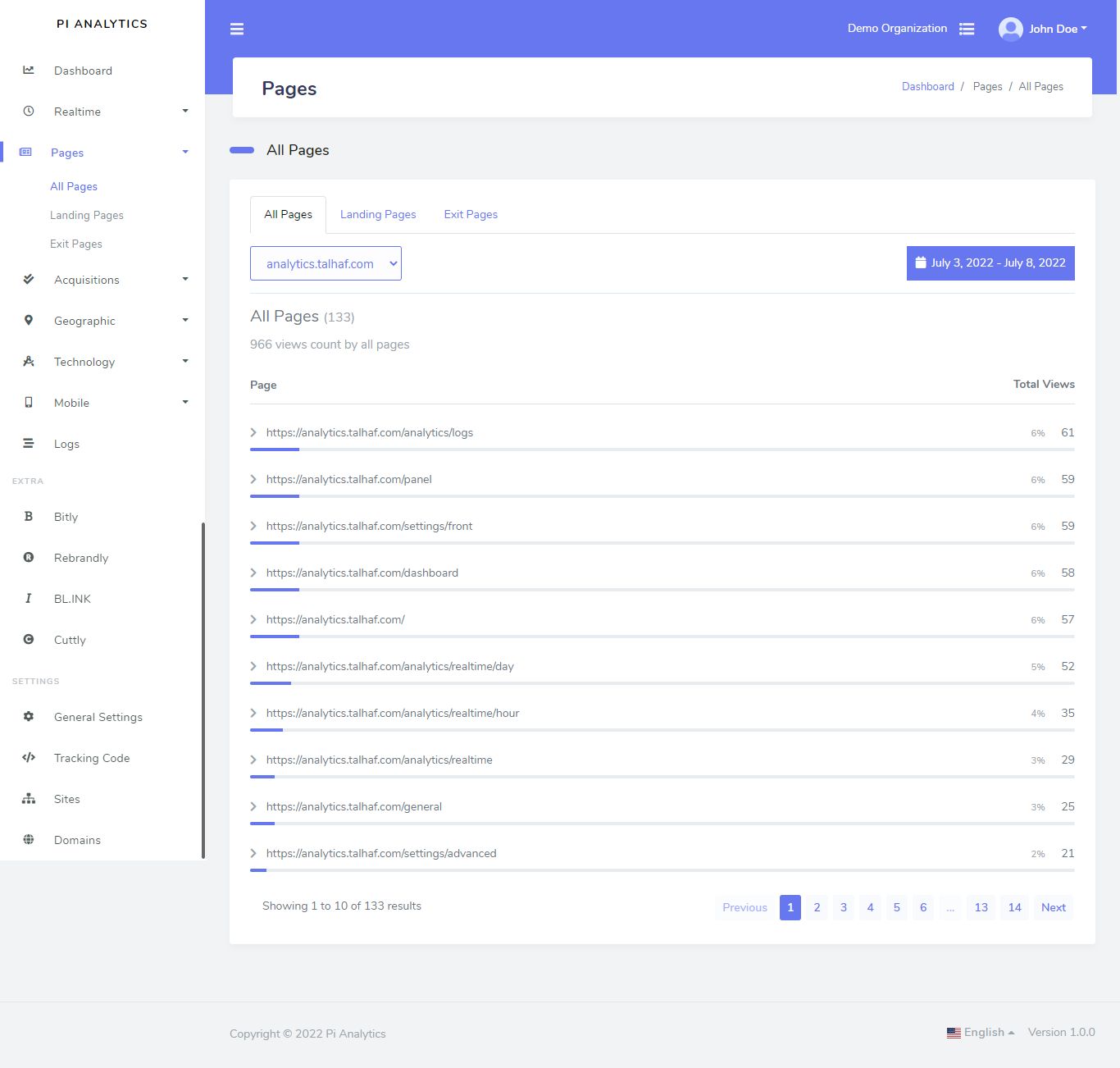The image size is (1120, 1068).
Task: Click the Acquisitions double-check icon
Action: (29, 280)
